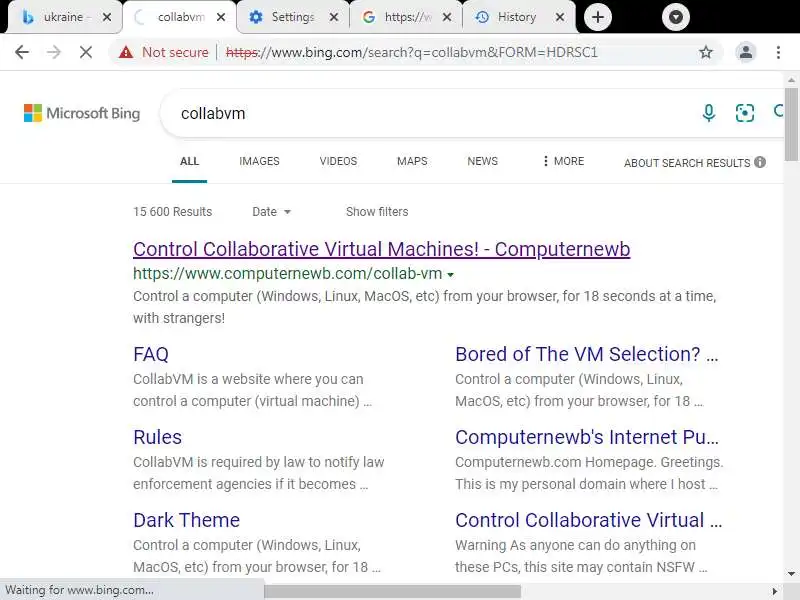Click the horizontal scrollbar thumb
800x600 pixels.
pyautogui.click(x=392, y=591)
